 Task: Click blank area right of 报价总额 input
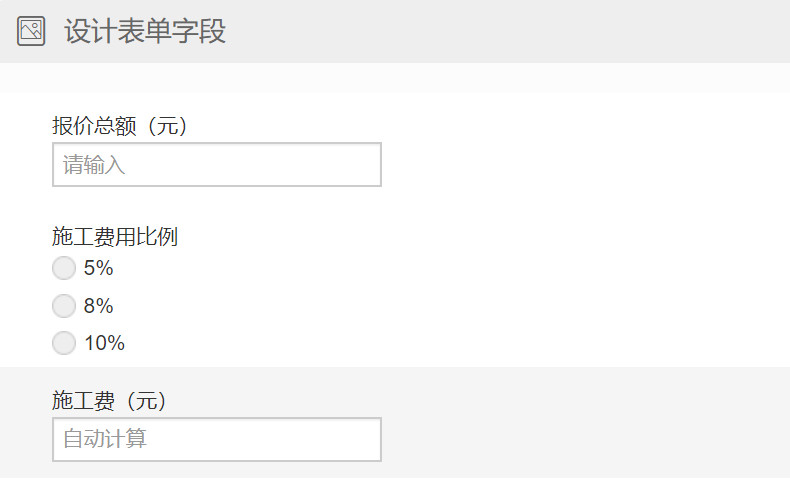pos(579,164)
